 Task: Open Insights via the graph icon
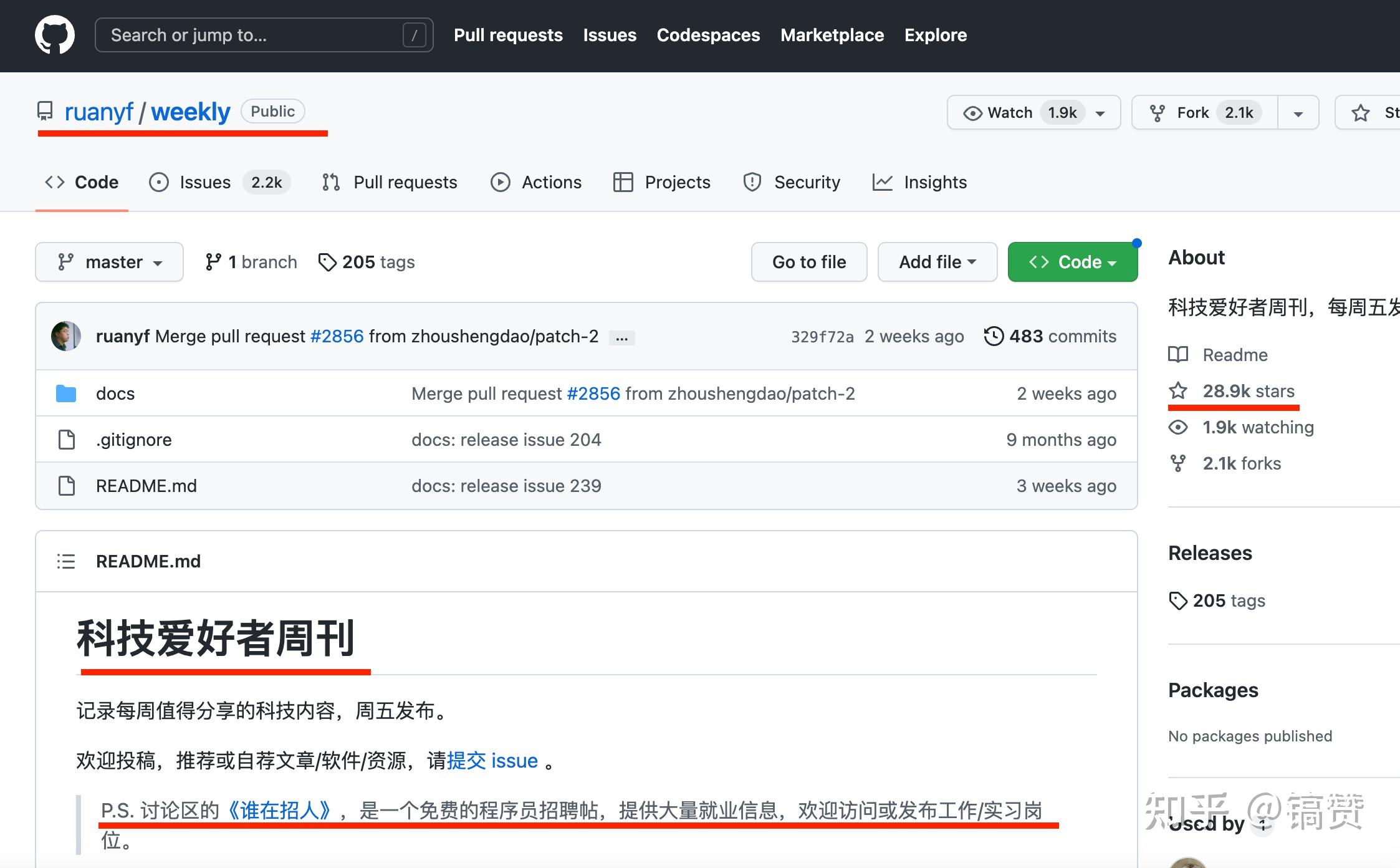point(883,182)
